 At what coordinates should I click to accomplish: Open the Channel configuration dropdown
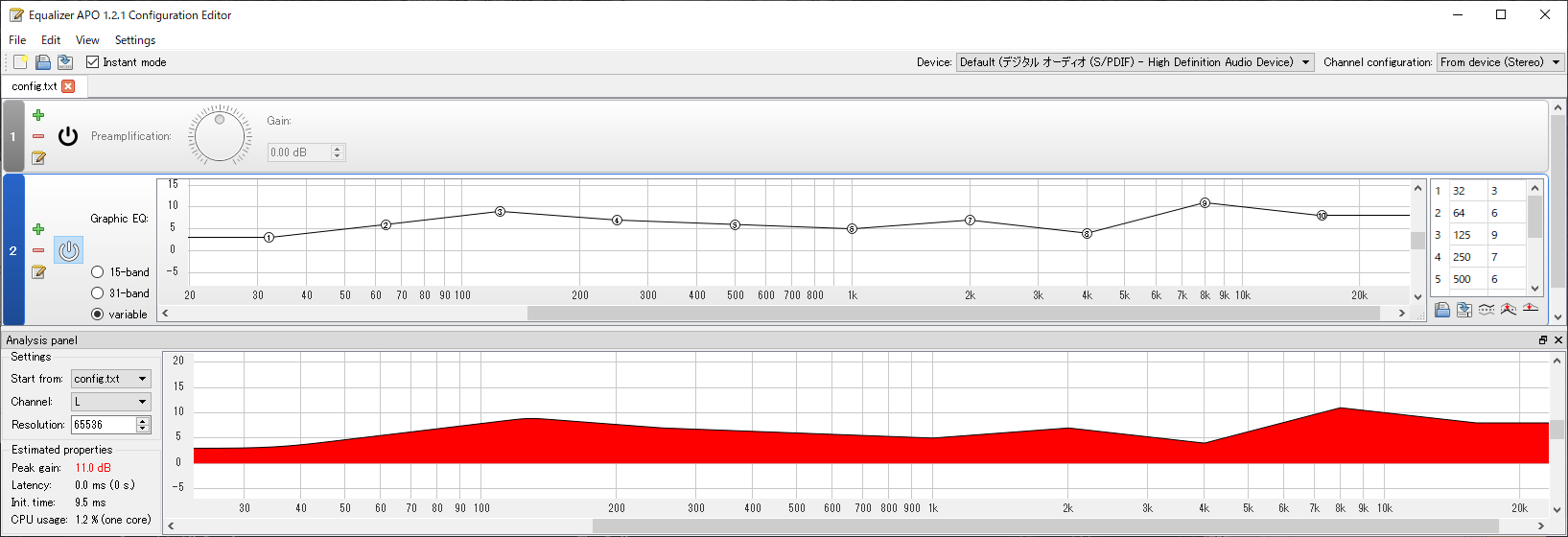click(x=1500, y=62)
